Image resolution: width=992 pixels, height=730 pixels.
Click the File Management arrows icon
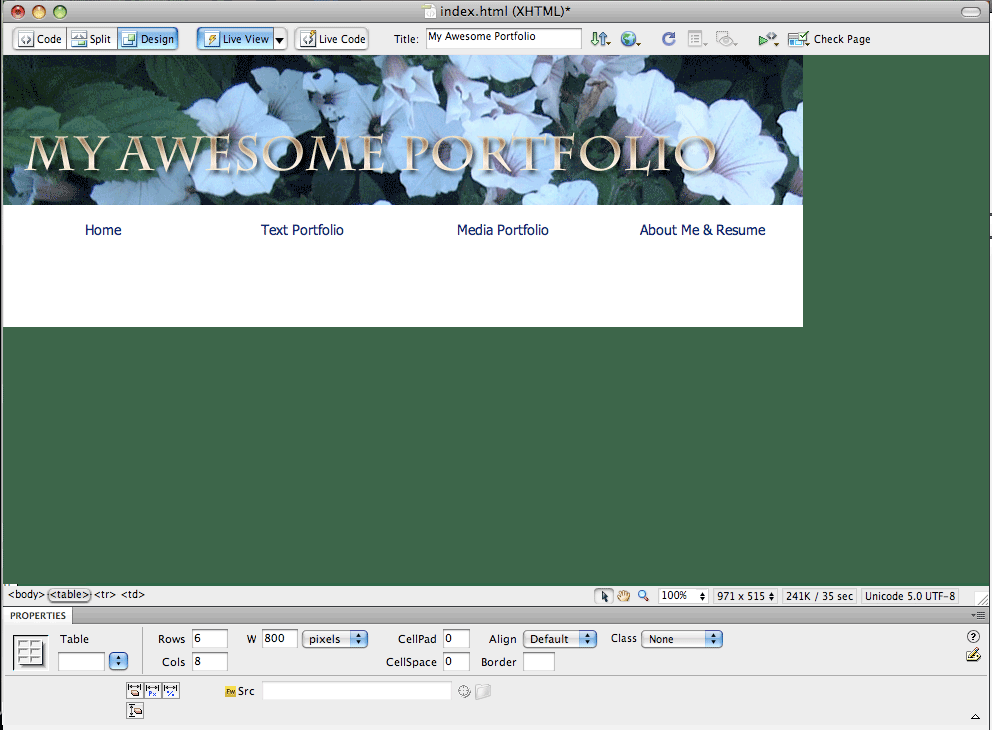pos(600,39)
